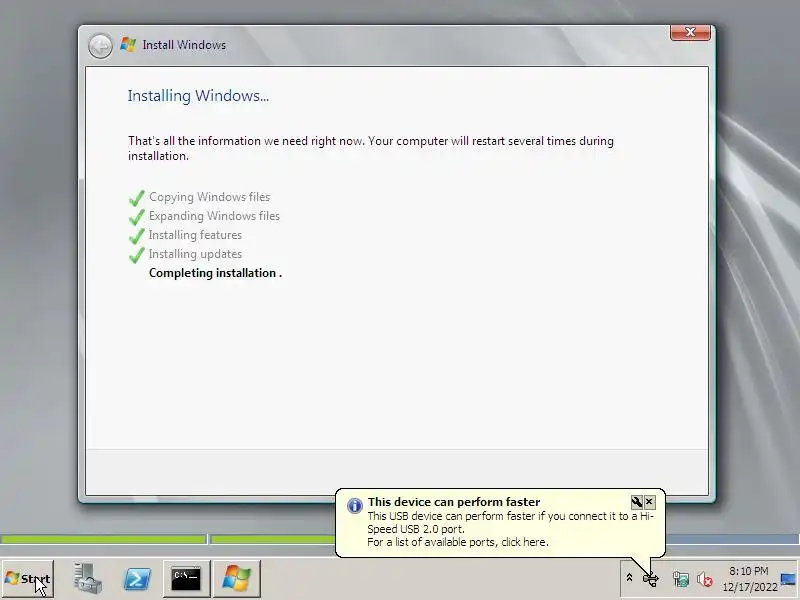Close the Install Windows dialog
This screenshot has height=600, width=800.
pyautogui.click(x=690, y=32)
